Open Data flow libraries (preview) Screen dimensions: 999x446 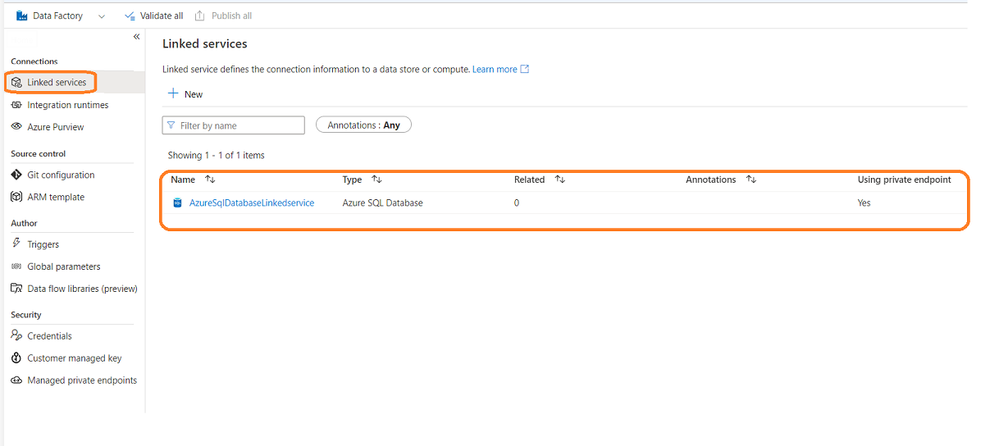(82, 289)
